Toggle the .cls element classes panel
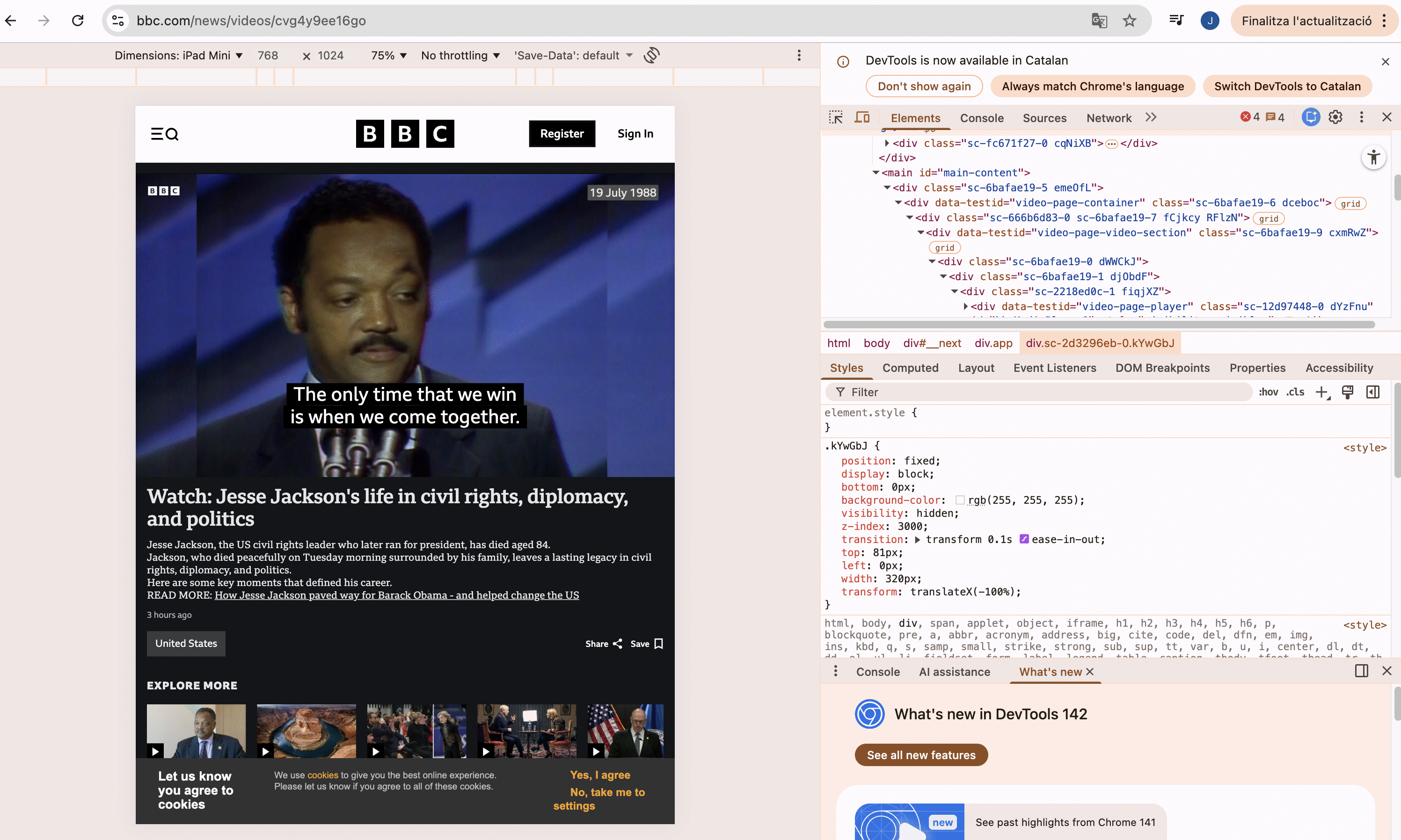Viewport: 1401px width, 840px height. click(x=1294, y=392)
